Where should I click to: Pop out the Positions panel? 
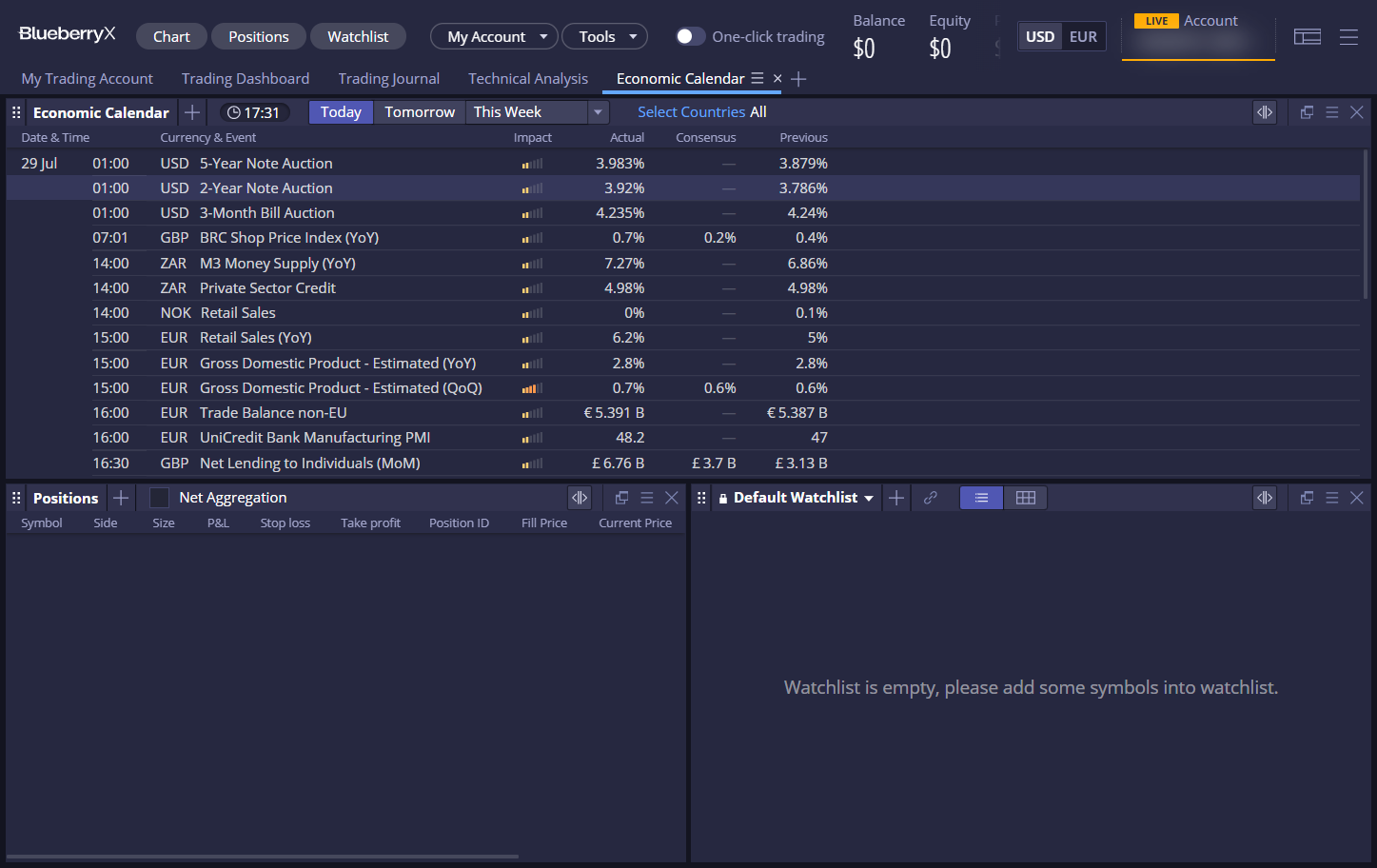click(x=621, y=498)
